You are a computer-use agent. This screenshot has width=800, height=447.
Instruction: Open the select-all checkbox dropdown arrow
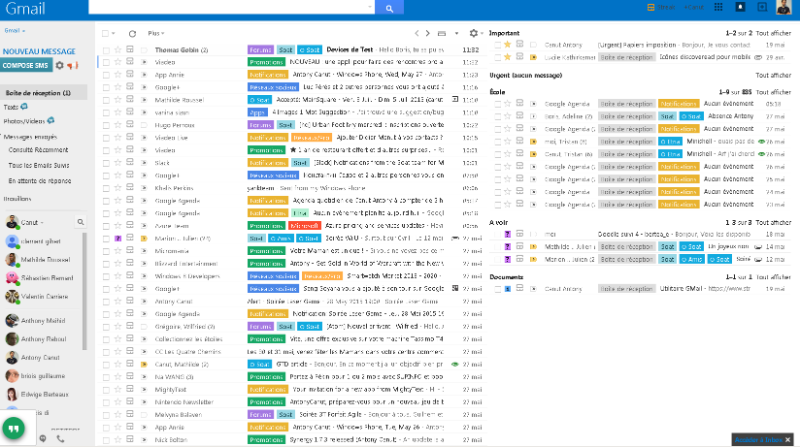coord(113,34)
